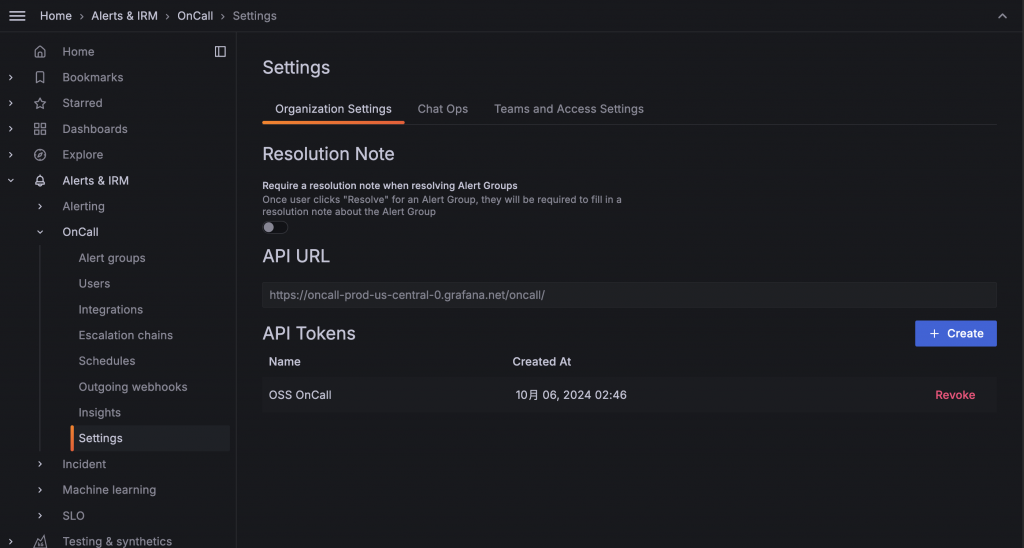The width and height of the screenshot is (1024, 548).
Task: Click the Home house icon in sidebar
Action: [40, 52]
